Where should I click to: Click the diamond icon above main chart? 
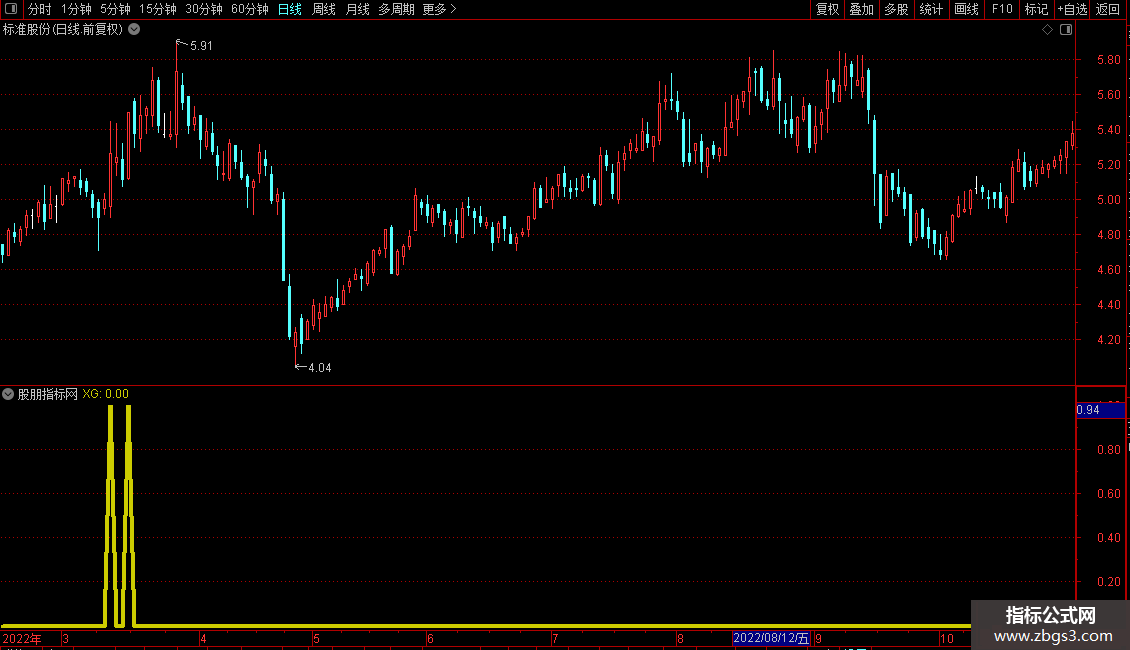coord(1047,30)
